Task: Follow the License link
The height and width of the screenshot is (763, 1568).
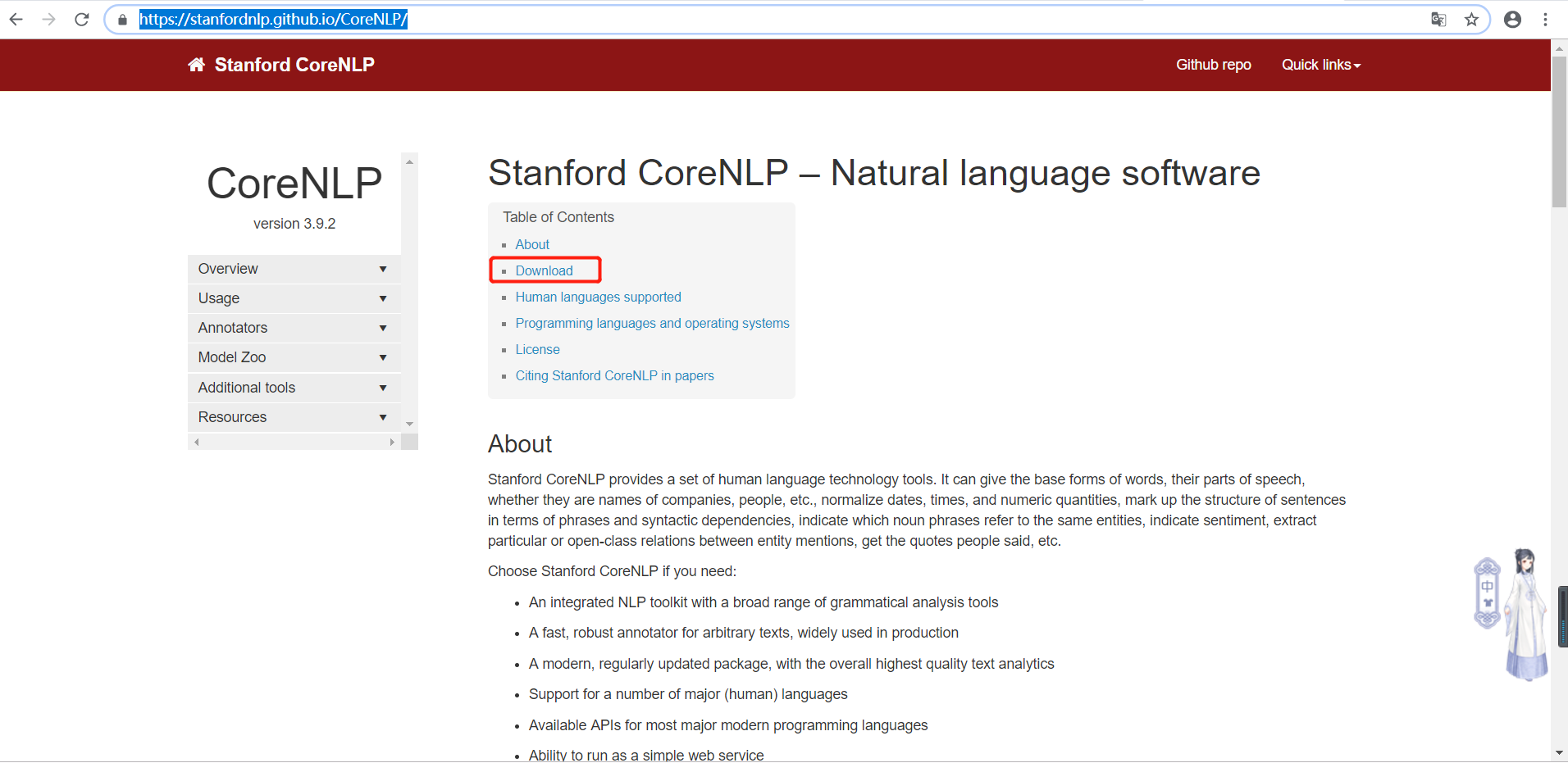Action: coord(537,349)
